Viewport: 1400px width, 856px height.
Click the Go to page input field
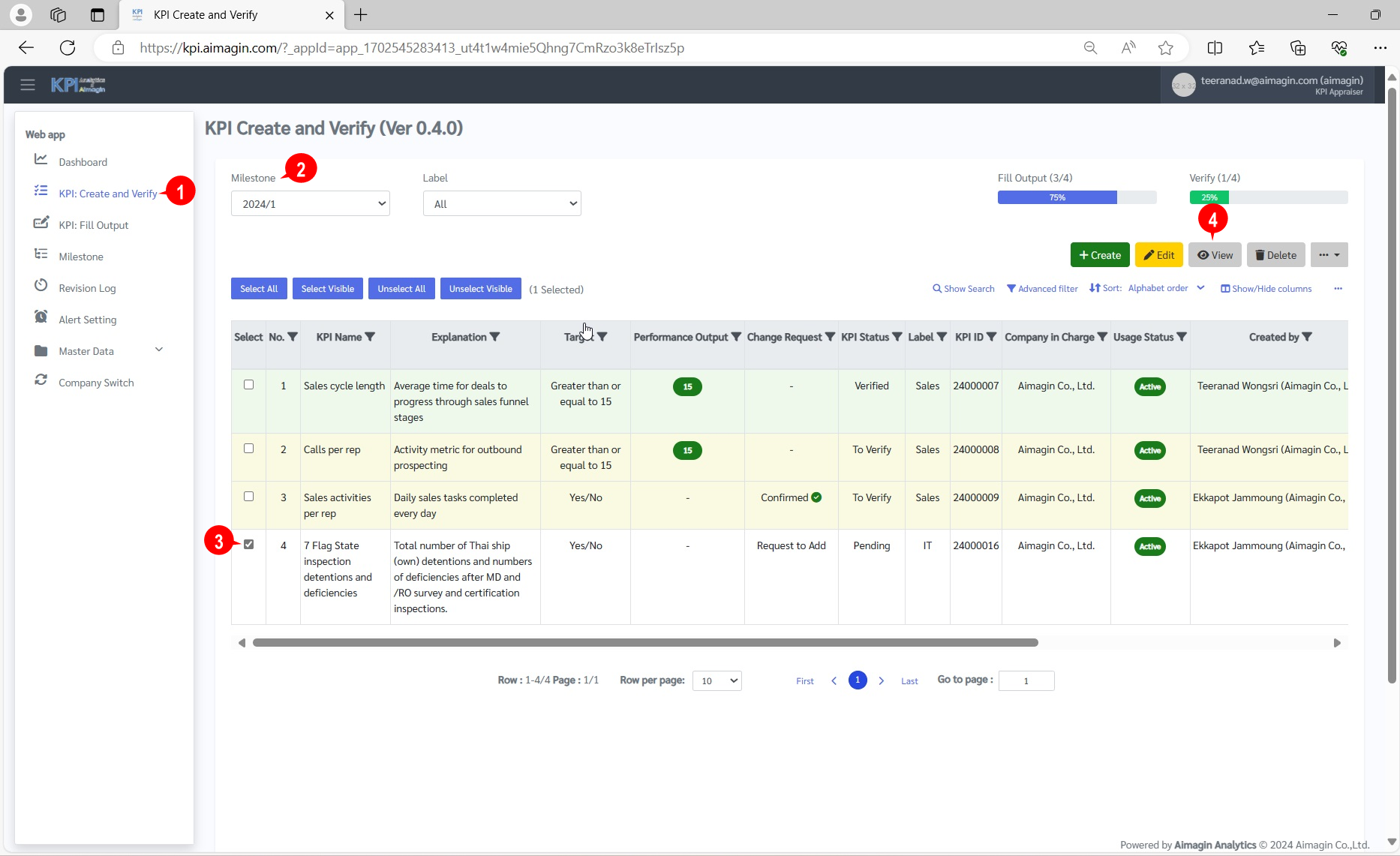(x=1026, y=681)
